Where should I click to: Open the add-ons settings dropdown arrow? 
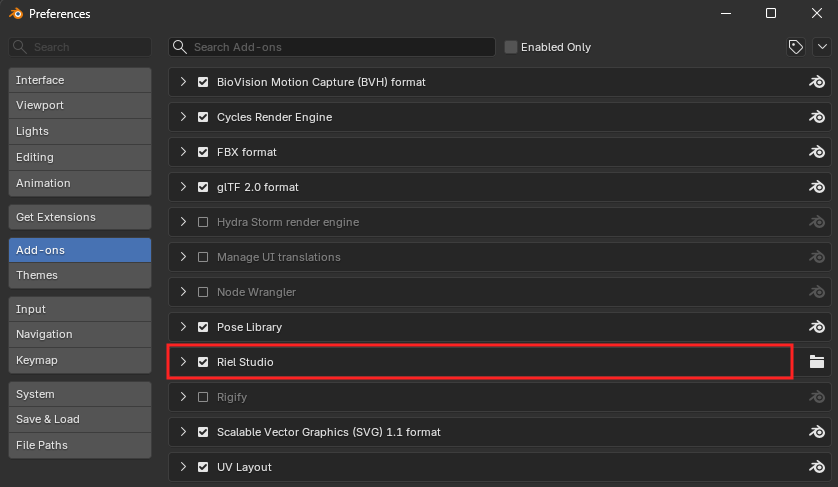822,47
